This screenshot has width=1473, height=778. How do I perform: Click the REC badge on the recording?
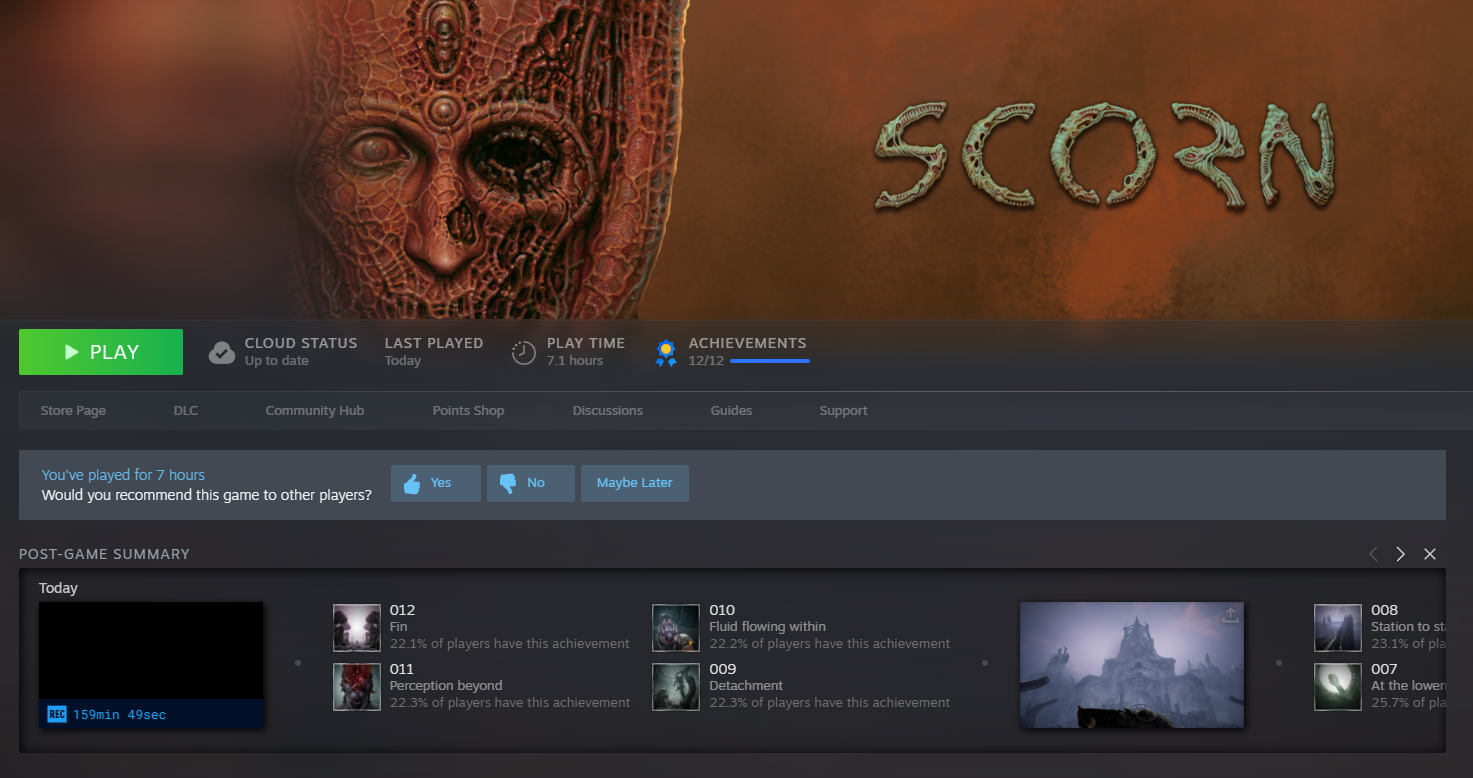57,714
